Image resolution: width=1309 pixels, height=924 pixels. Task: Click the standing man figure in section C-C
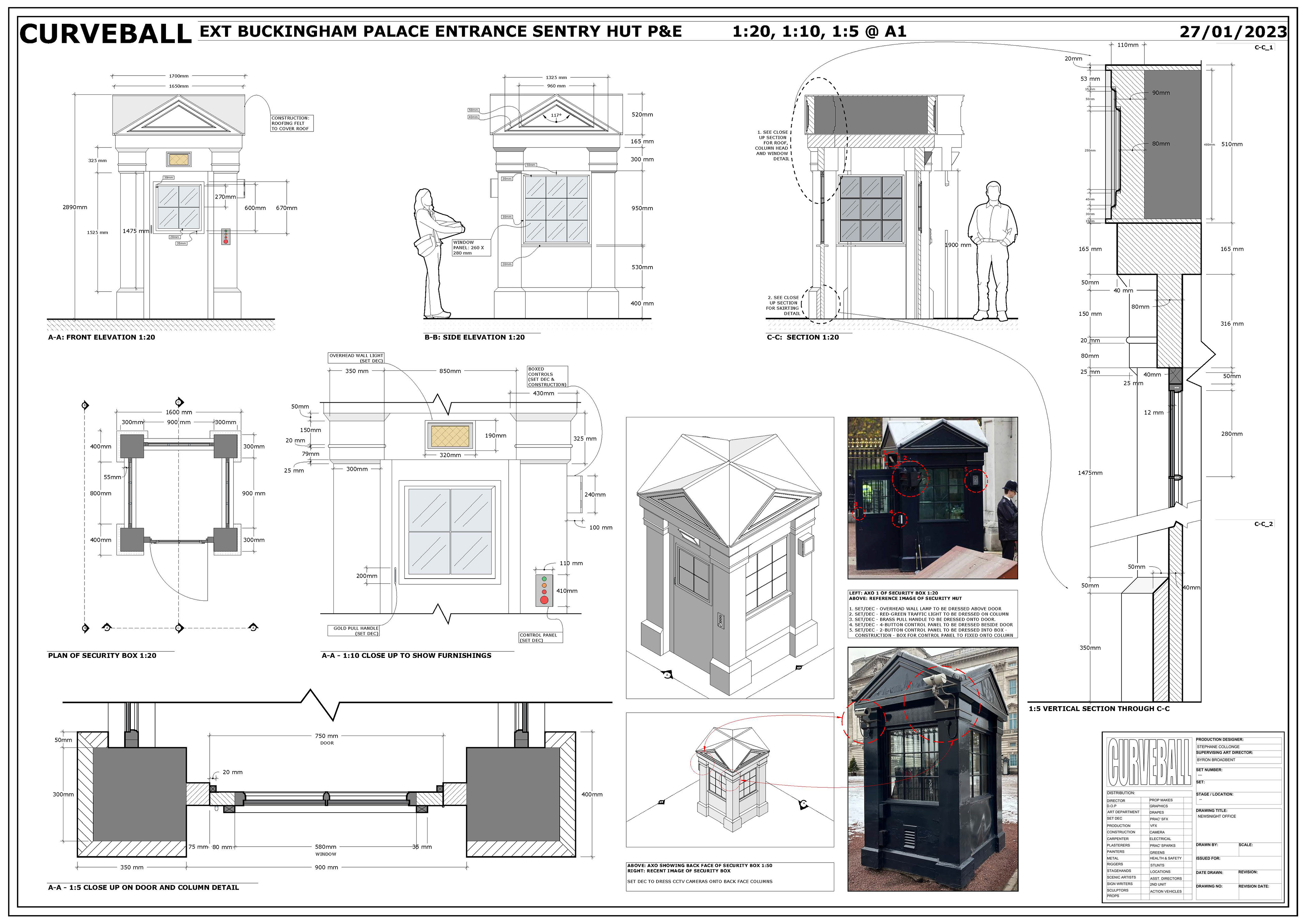994,251
